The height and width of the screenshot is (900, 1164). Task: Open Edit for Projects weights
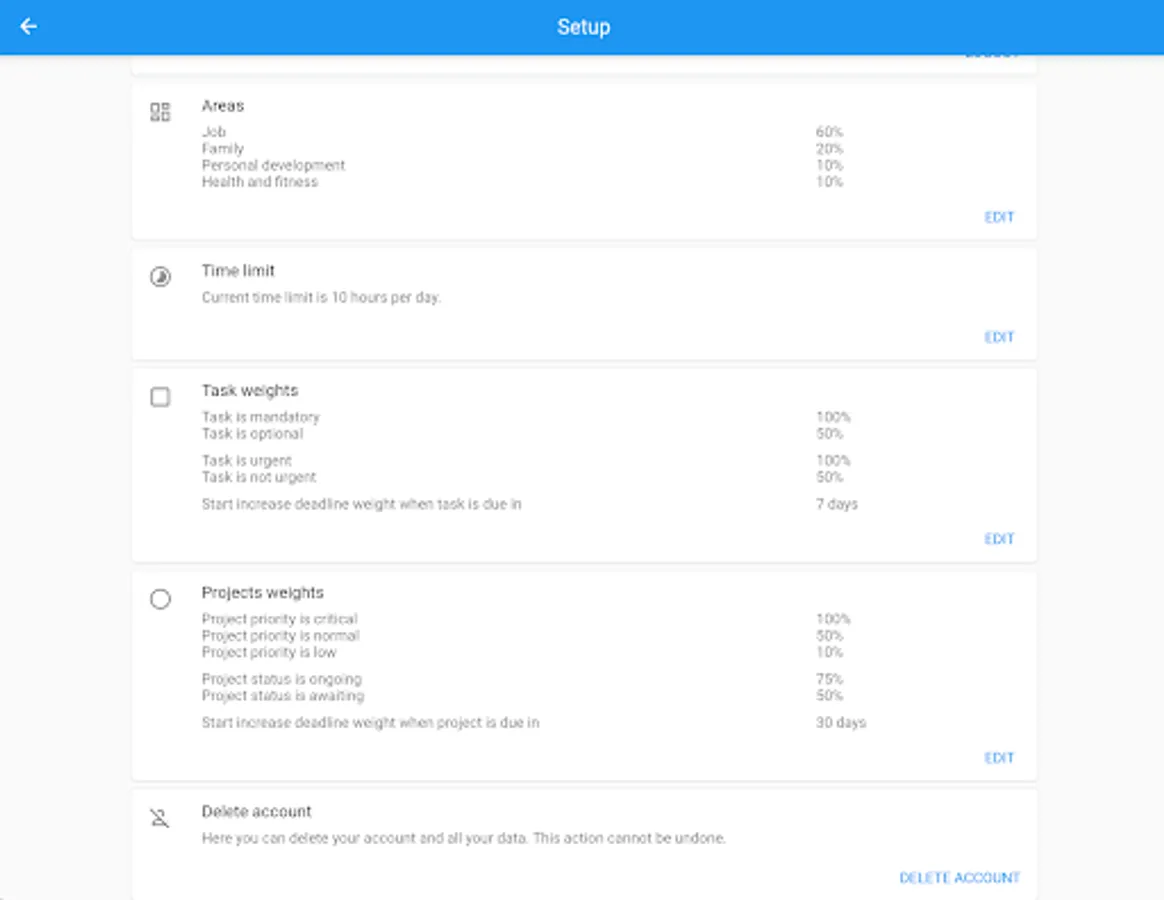(x=999, y=758)
